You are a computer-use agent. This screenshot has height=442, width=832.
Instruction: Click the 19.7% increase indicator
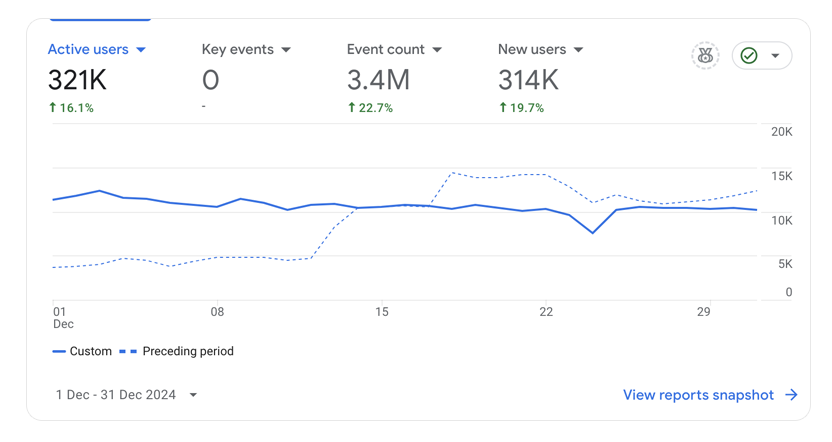pyautogui.click(x=522, y=108)
